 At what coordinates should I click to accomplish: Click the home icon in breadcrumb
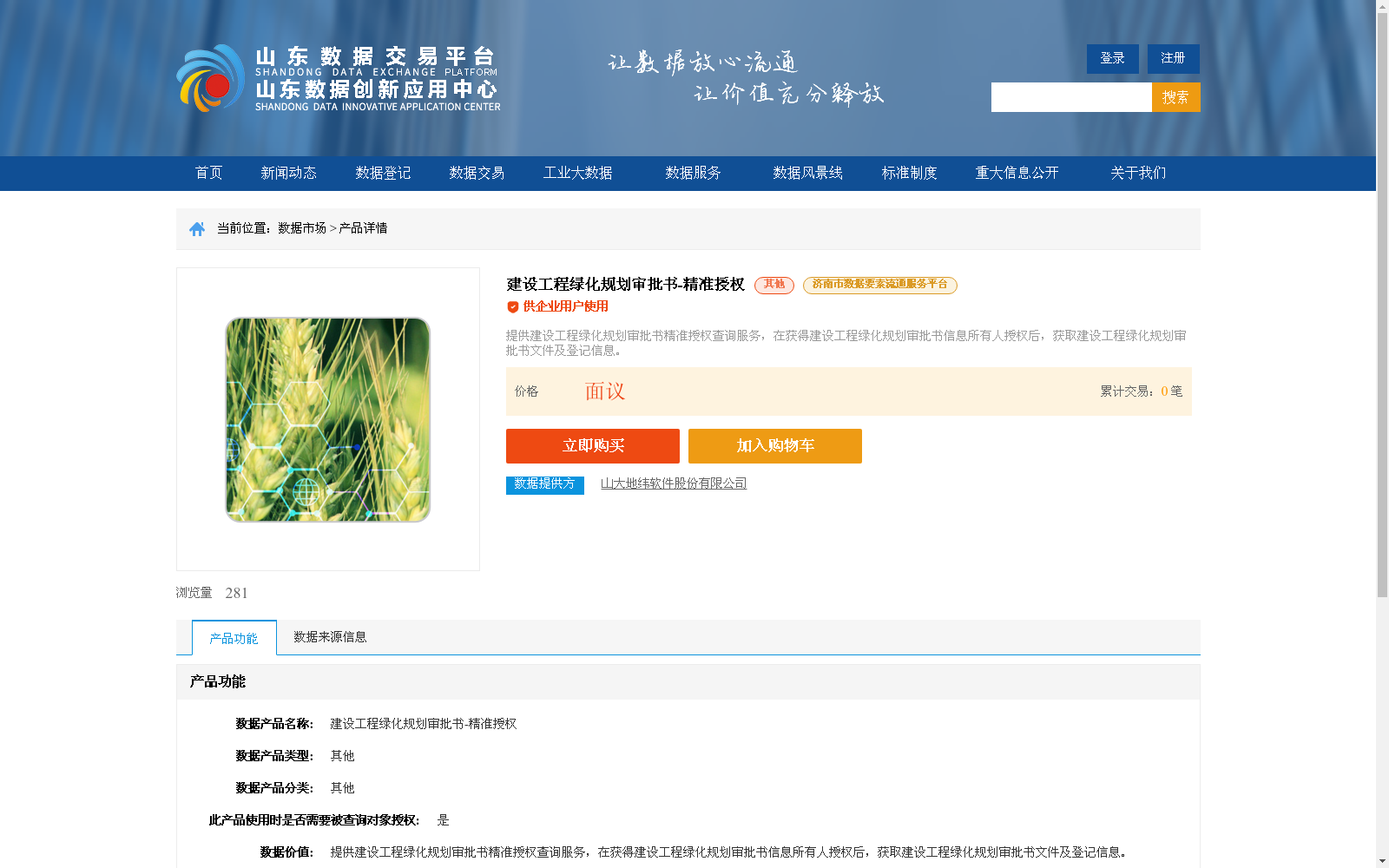point(197,229)
